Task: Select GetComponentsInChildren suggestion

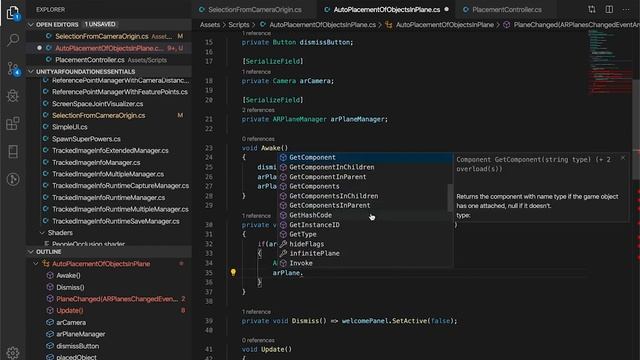Action: point(365,196)
